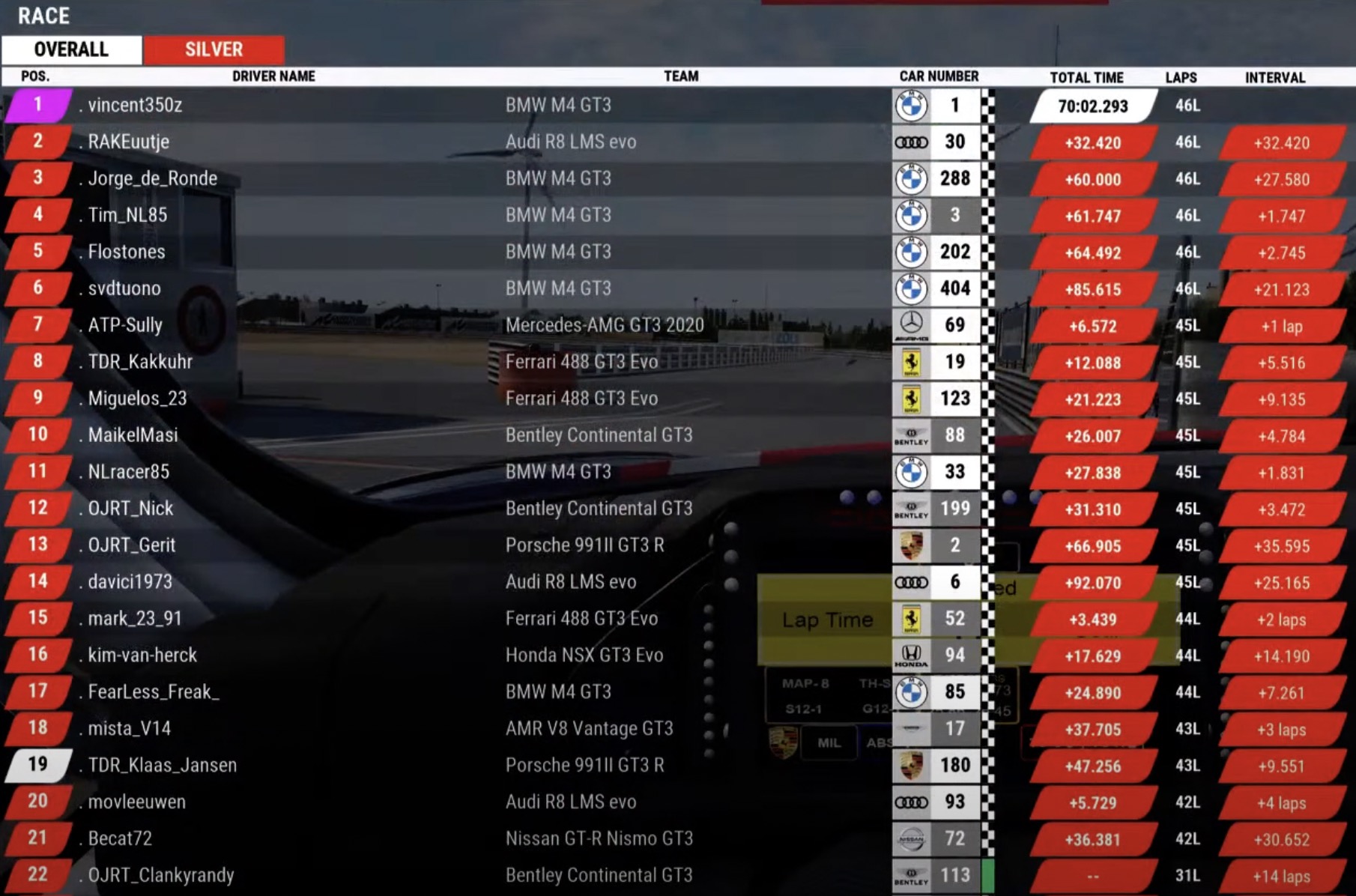
Task: Click the TEAM column header
Action: pyautogui.click(x=680, y=76)
